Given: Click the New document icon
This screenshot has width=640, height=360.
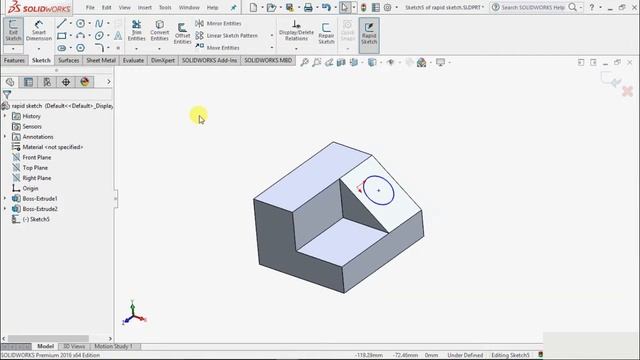Looking at the screenshot, I should 253,7.
